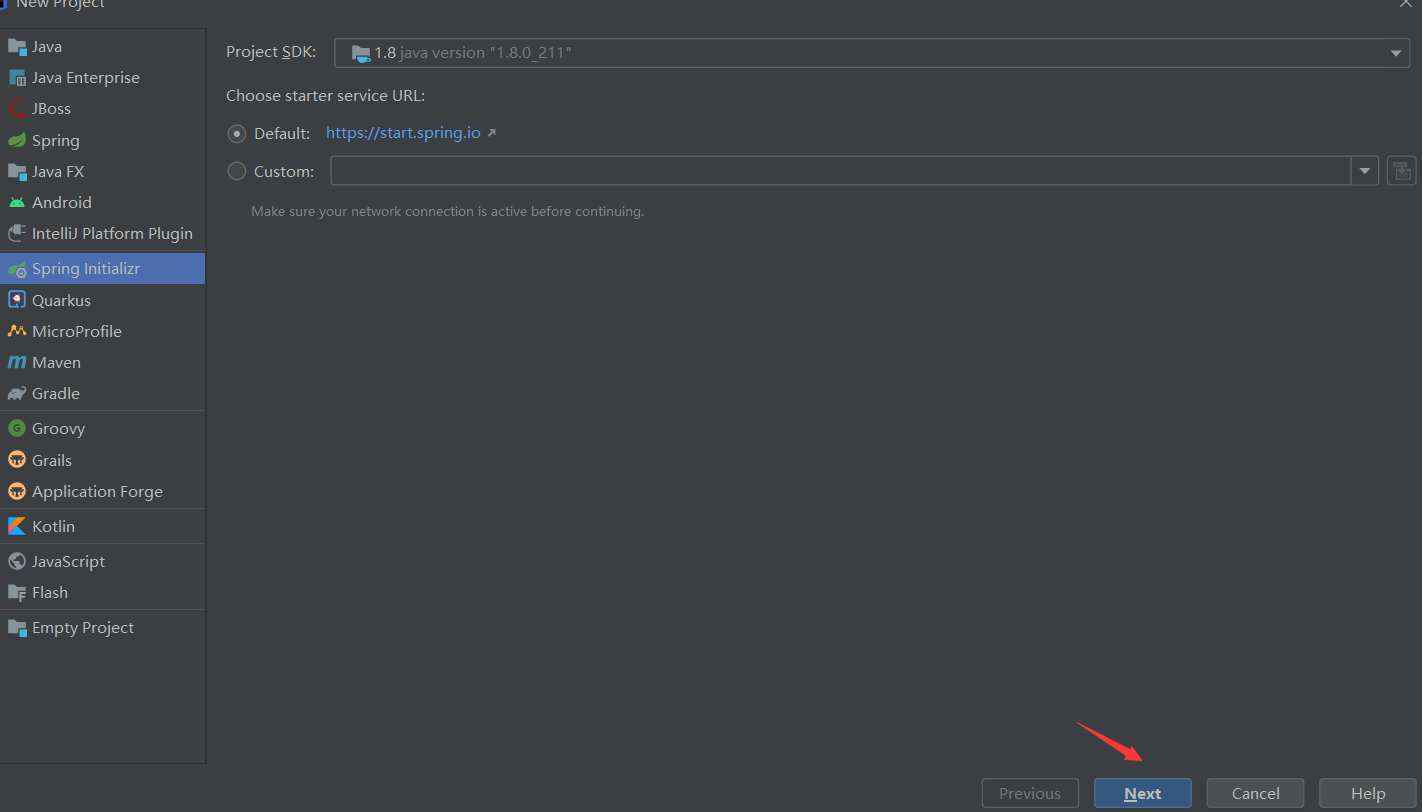
Task: Click the red JBoss icon
Action: click(x=16, y=108)
